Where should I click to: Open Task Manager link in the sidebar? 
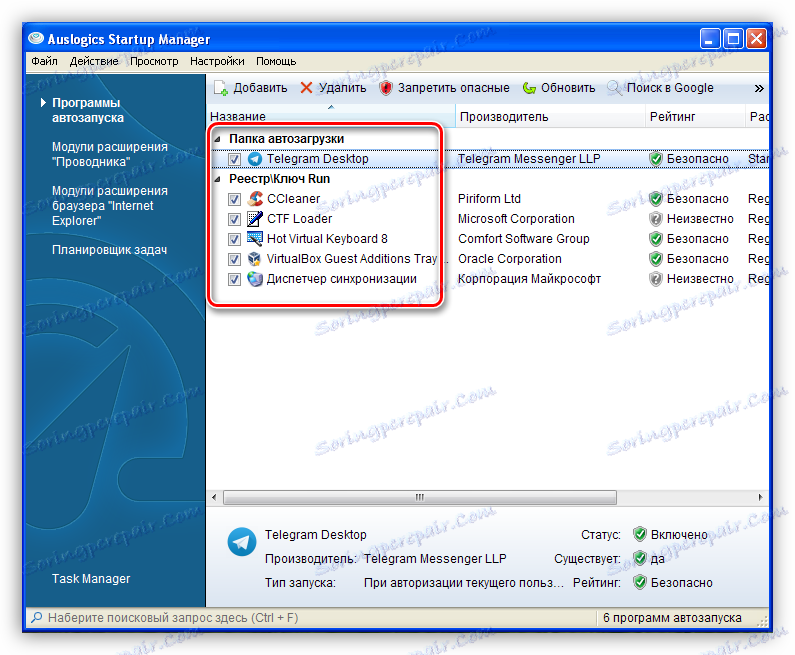[91, 578]
